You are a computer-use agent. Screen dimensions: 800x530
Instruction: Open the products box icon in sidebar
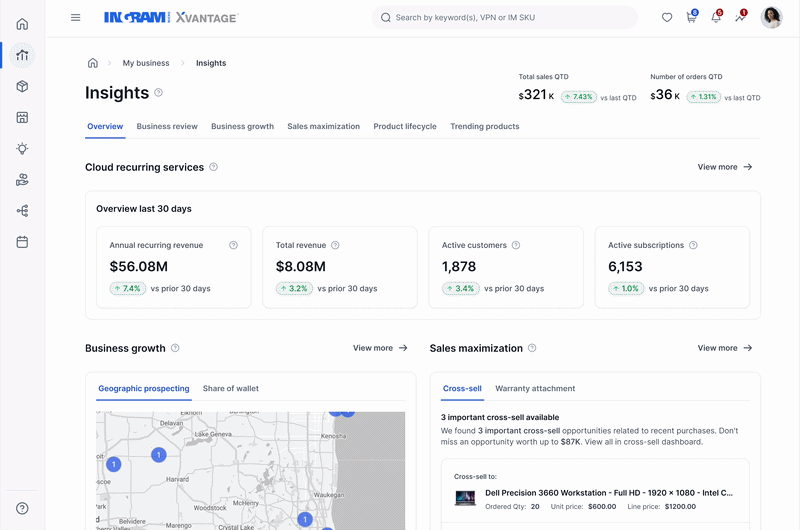point(22,86)
